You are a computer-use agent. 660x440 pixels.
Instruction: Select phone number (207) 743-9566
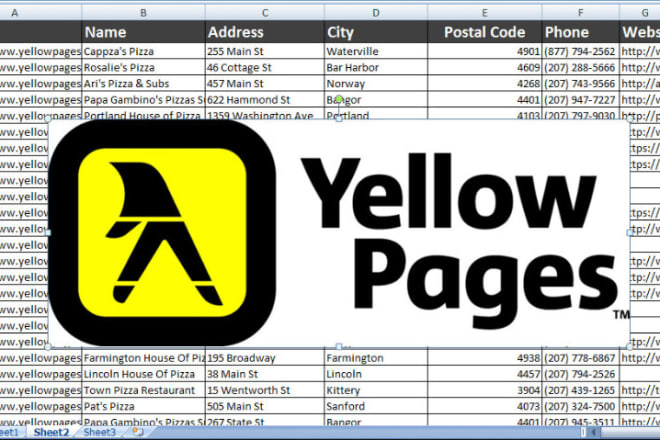[x=580, y=83]
